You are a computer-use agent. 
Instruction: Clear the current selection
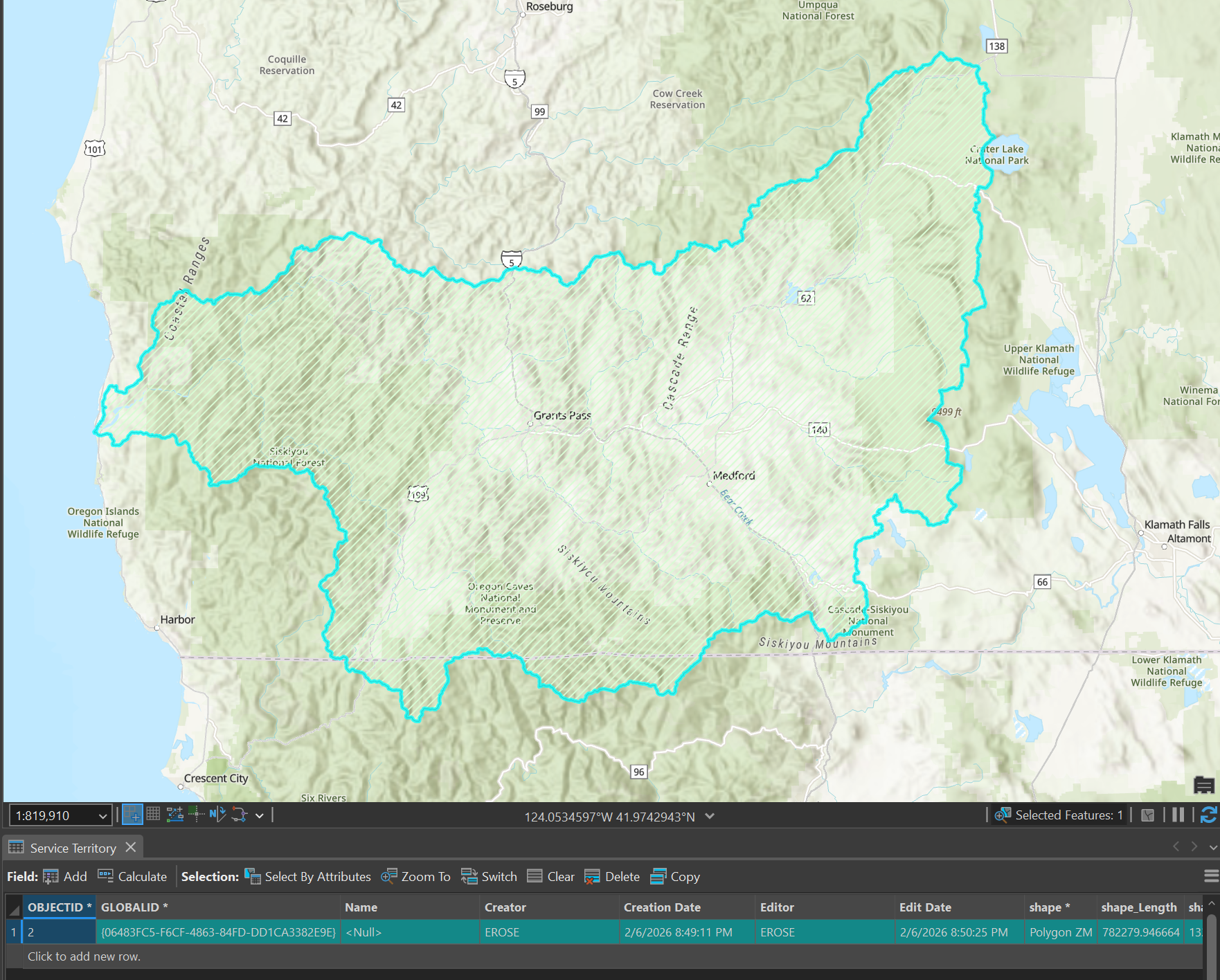click(x=550, y=877)
